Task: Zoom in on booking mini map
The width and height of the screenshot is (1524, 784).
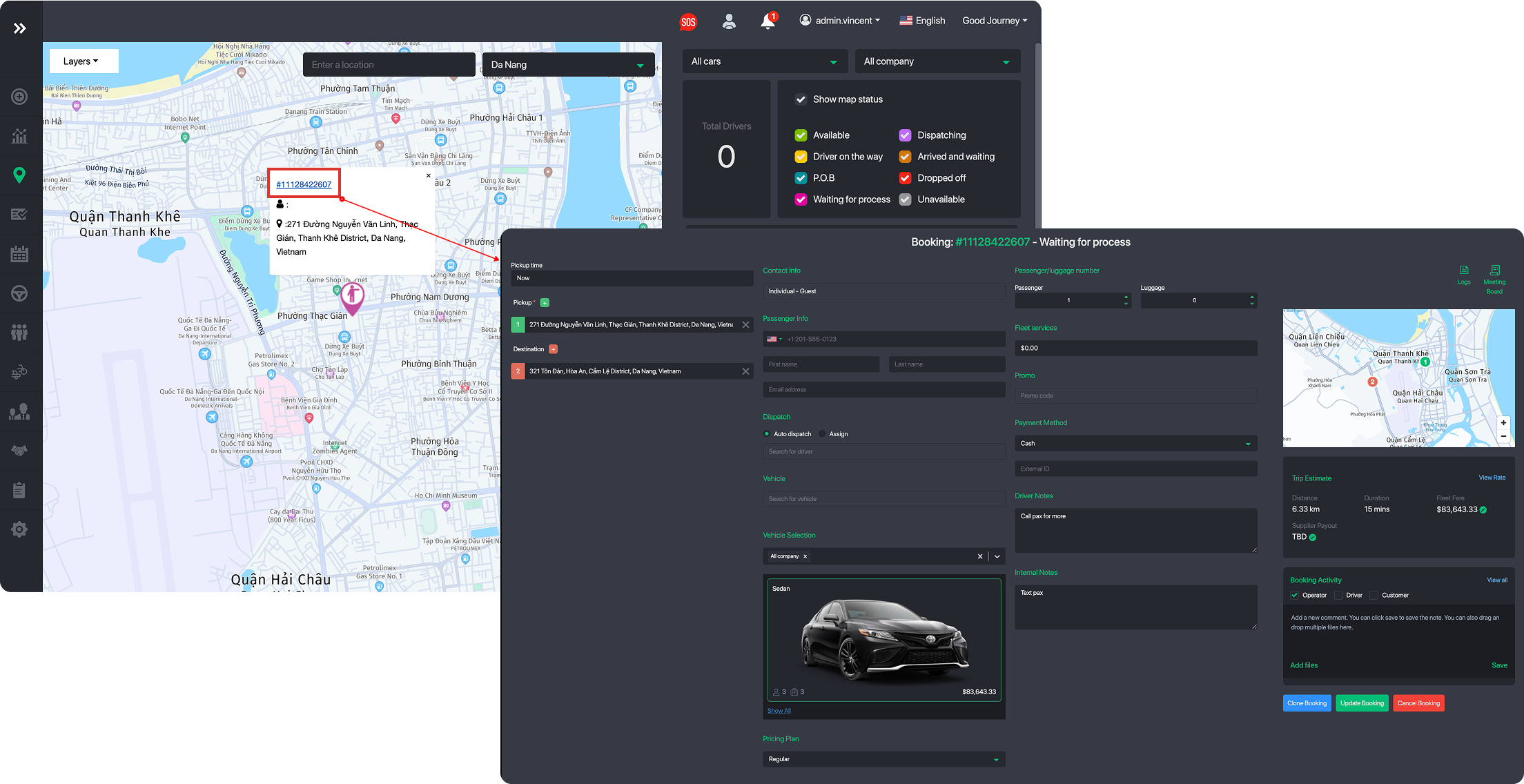Action: (1503, 422)
